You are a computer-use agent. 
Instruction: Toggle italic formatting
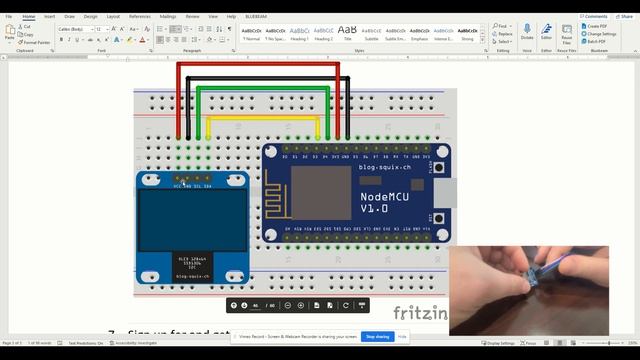tap(69, 40)
